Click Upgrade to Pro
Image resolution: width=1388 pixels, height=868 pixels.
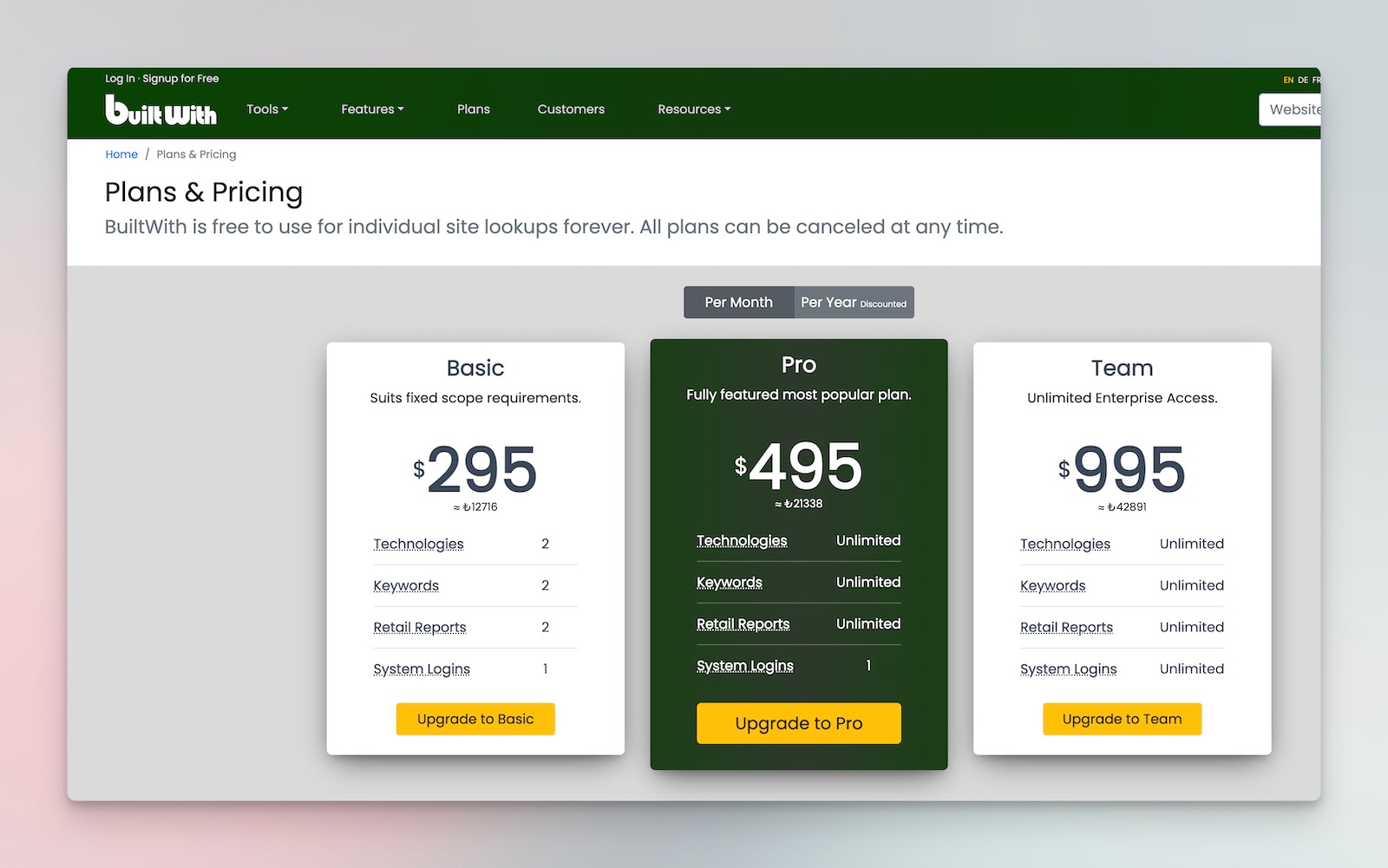click(x=798, y=722)
